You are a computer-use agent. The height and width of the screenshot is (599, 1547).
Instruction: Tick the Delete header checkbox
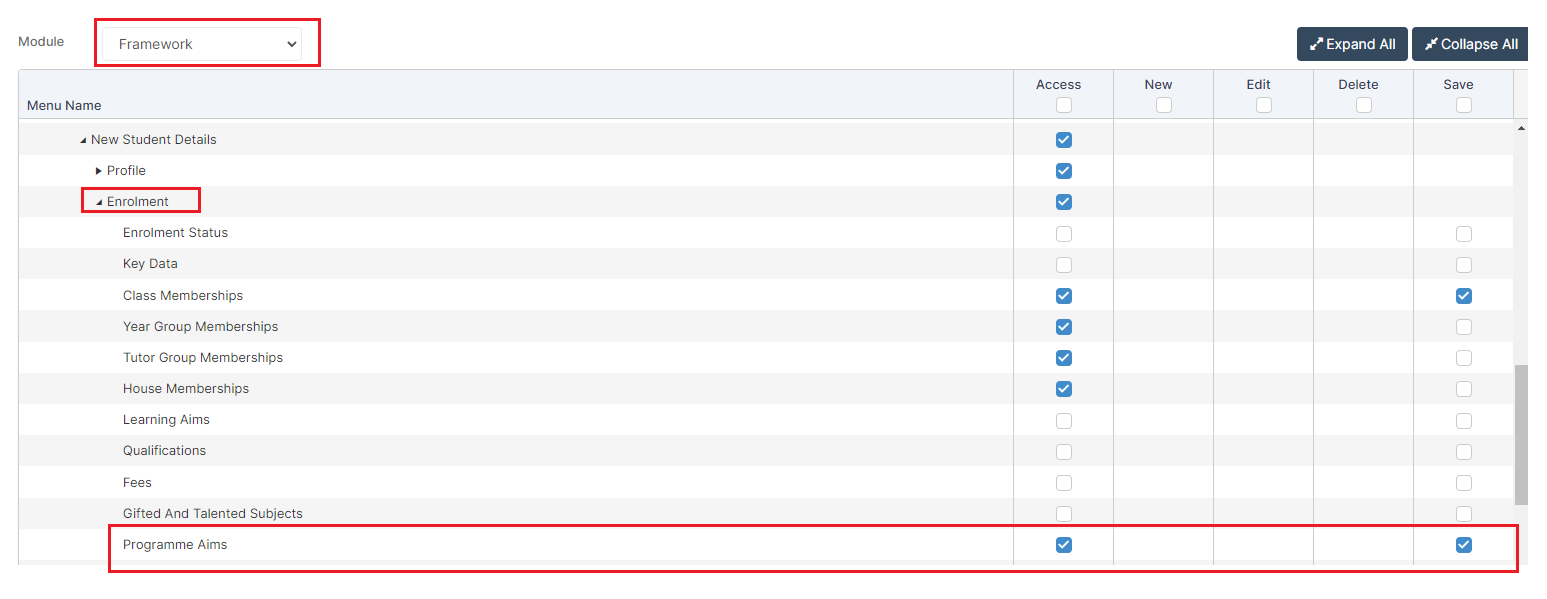point(1364,105)
